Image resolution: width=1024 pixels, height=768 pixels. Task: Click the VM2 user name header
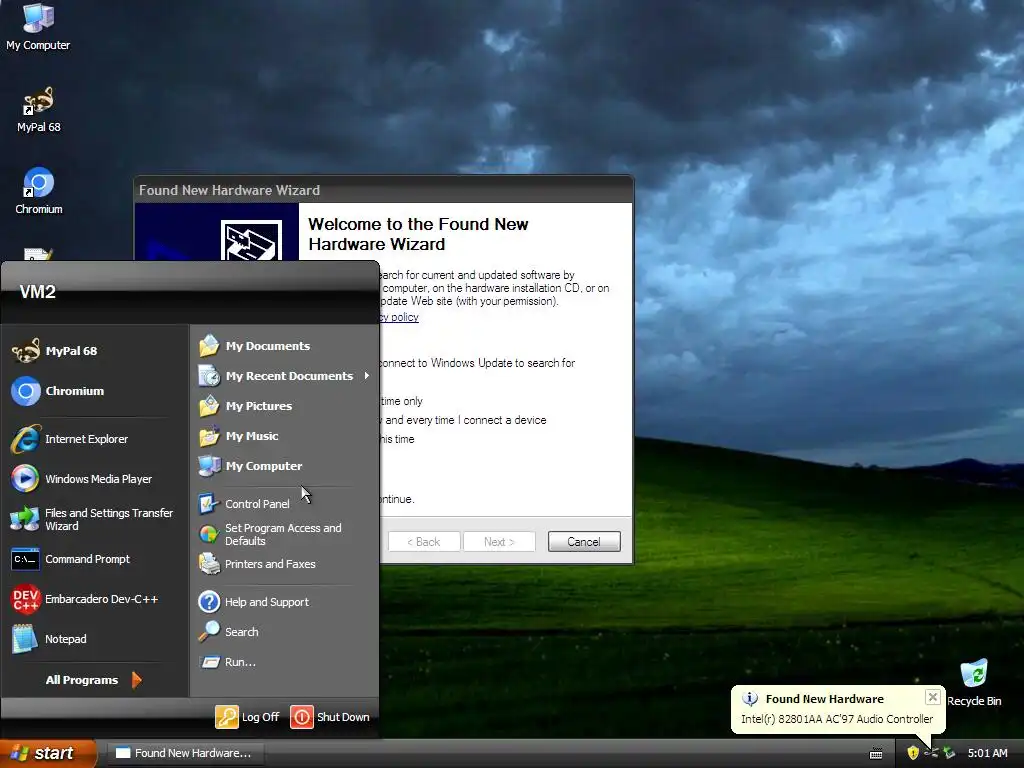click(37, 291)
